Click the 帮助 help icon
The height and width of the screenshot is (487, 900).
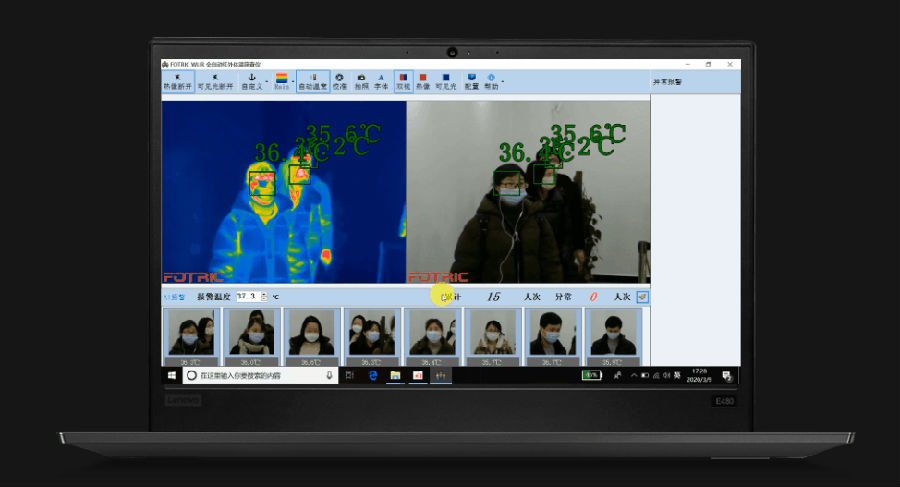point(491,82)
